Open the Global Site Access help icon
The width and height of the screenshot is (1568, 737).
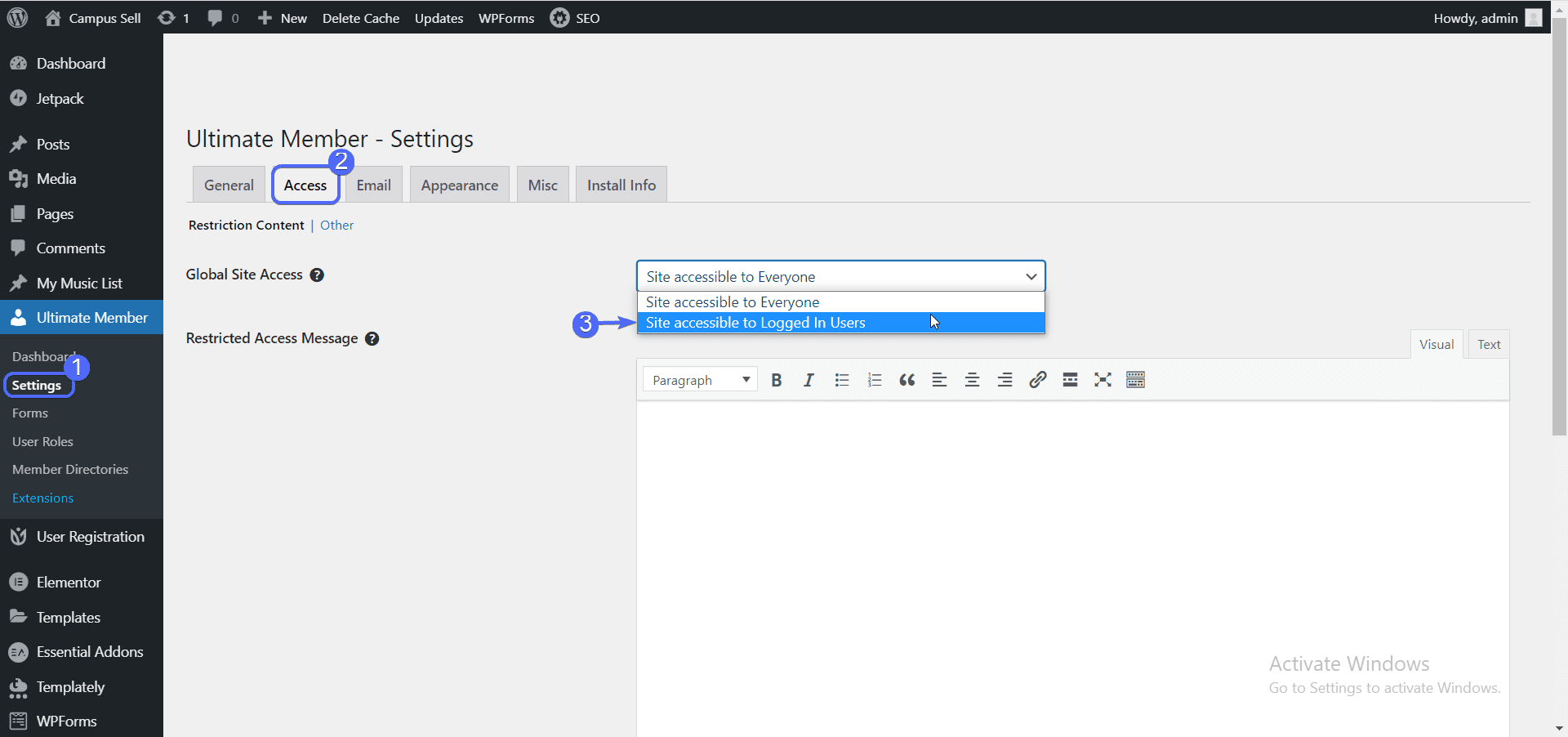click(x=317, y=275)
